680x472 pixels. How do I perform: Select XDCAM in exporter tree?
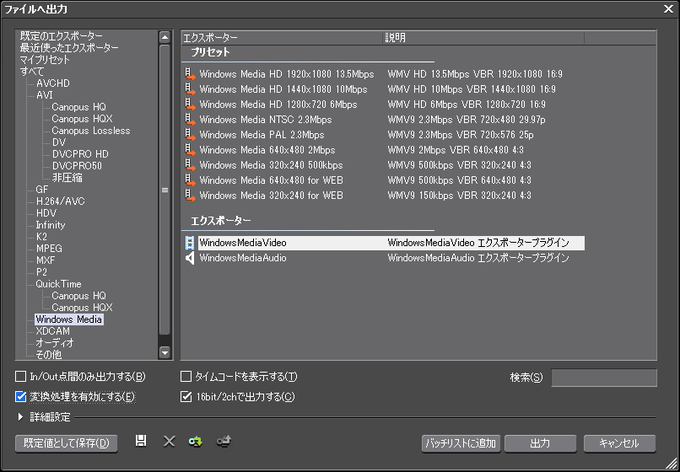click(53, 331)
